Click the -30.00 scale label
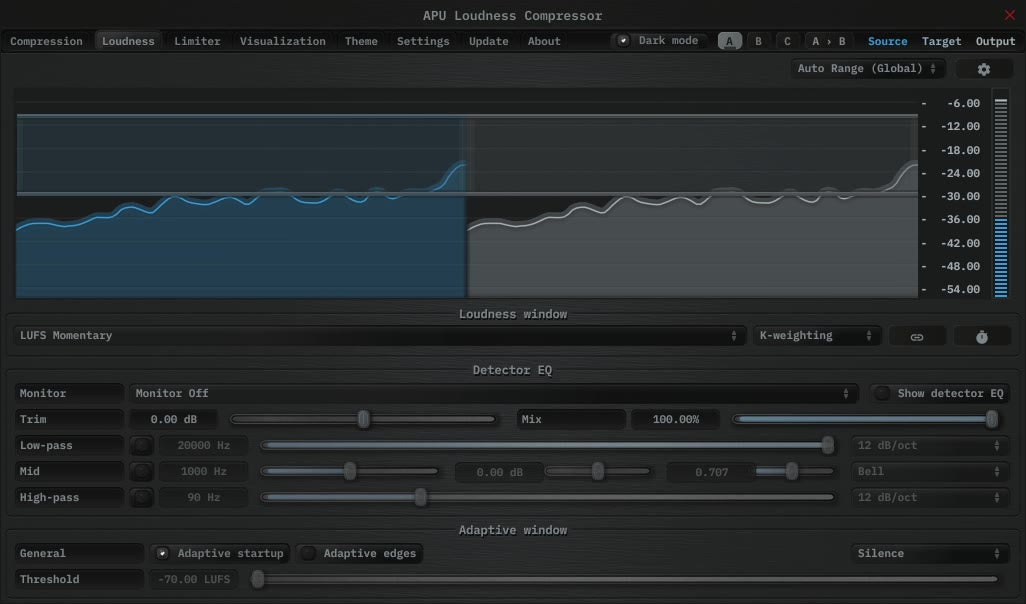This screenshot has width=1026, height=604. click(x=960, y=197)
